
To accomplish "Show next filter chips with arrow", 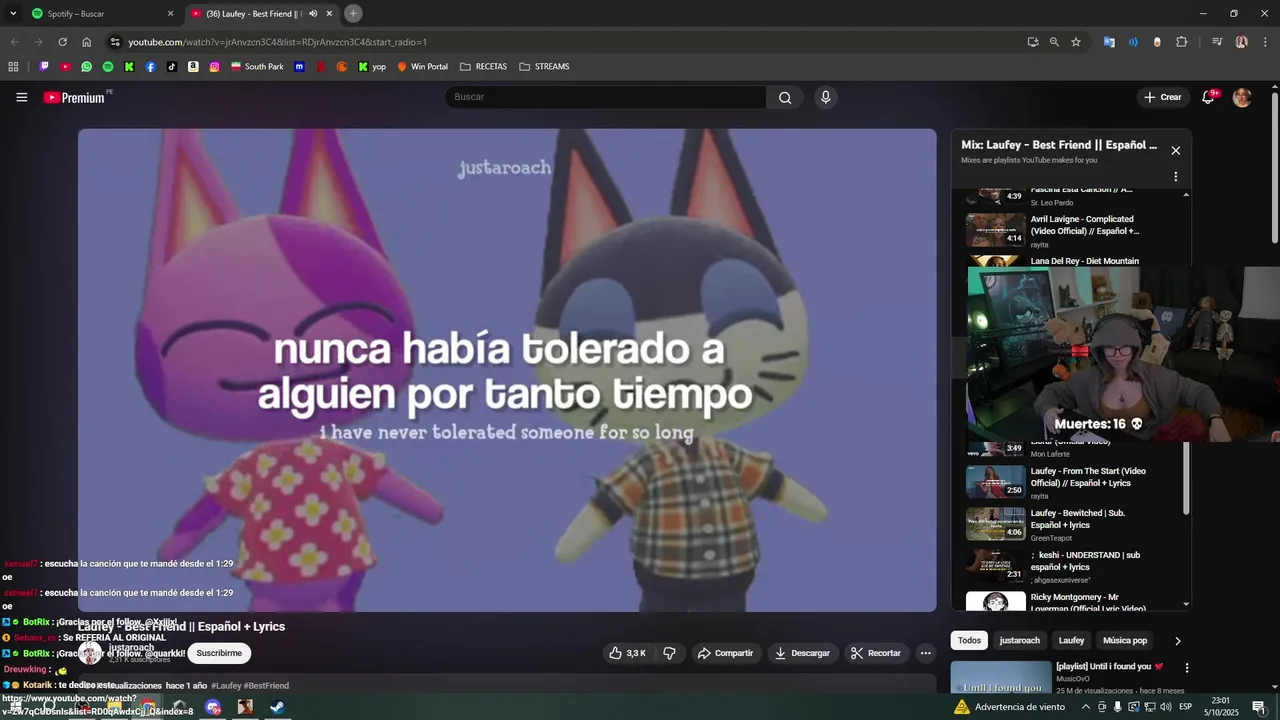I will (1177, 640).
